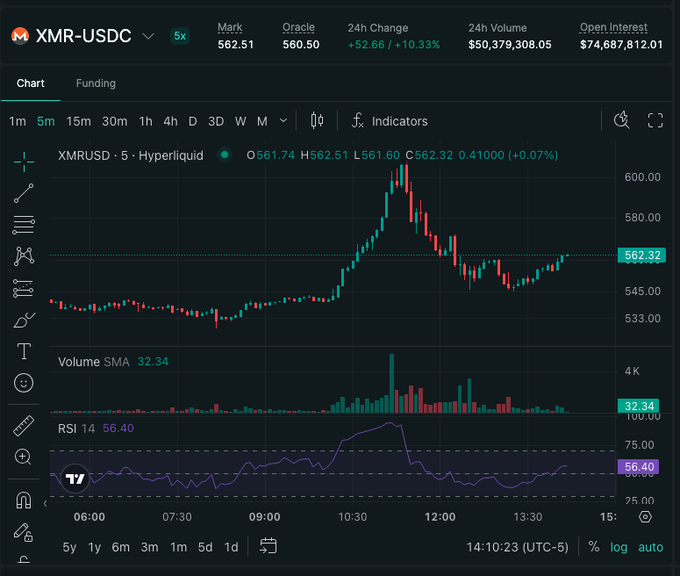Open the more intervals dropdown arrow

pyautogui.click(x=283, y=121)
